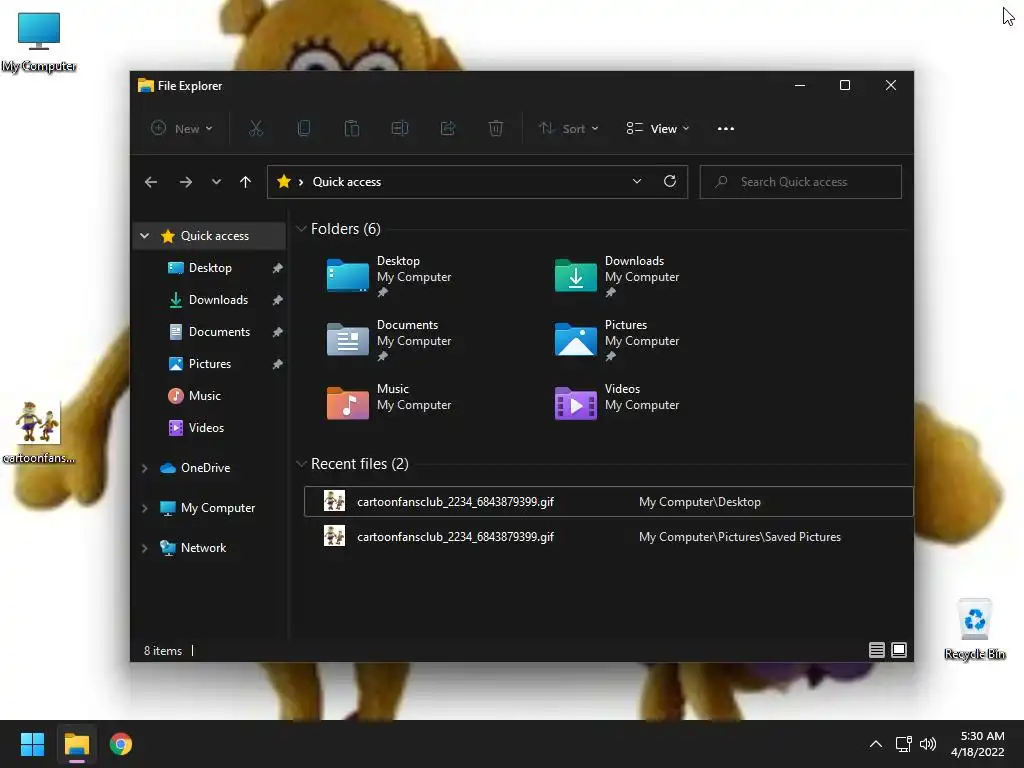This screenshot has height=768, width=1024.
Task: Expand My Computer tree node
Action: (x=145, y=507)
